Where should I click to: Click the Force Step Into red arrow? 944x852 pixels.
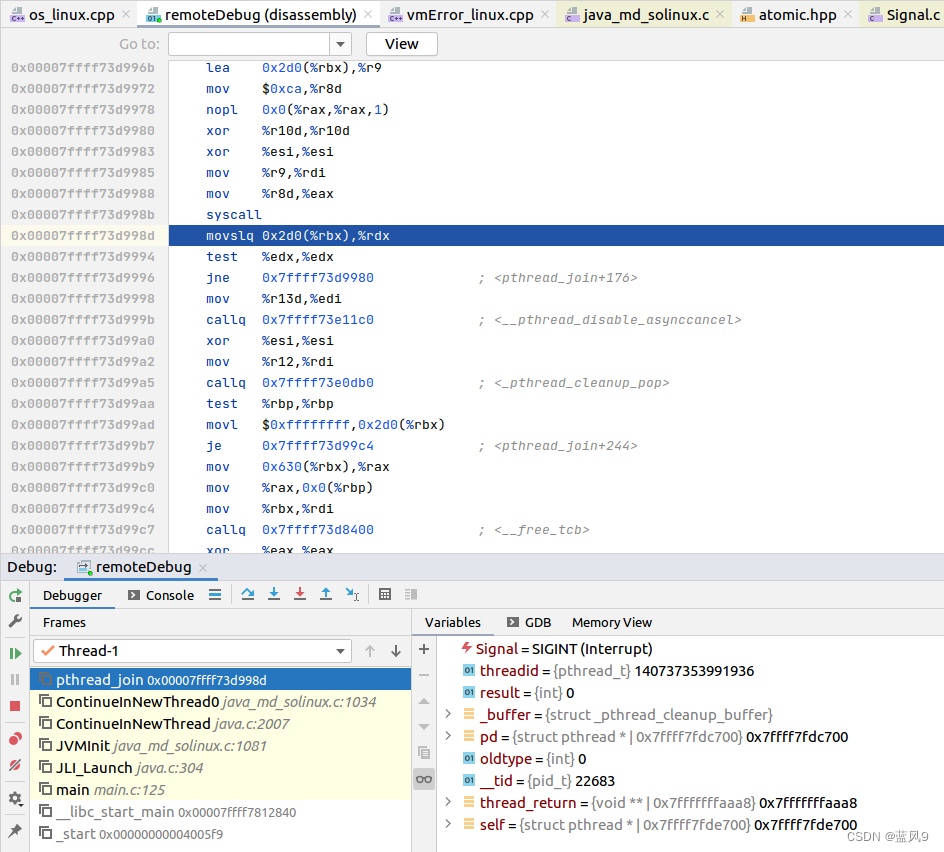[x=300, y=594]
